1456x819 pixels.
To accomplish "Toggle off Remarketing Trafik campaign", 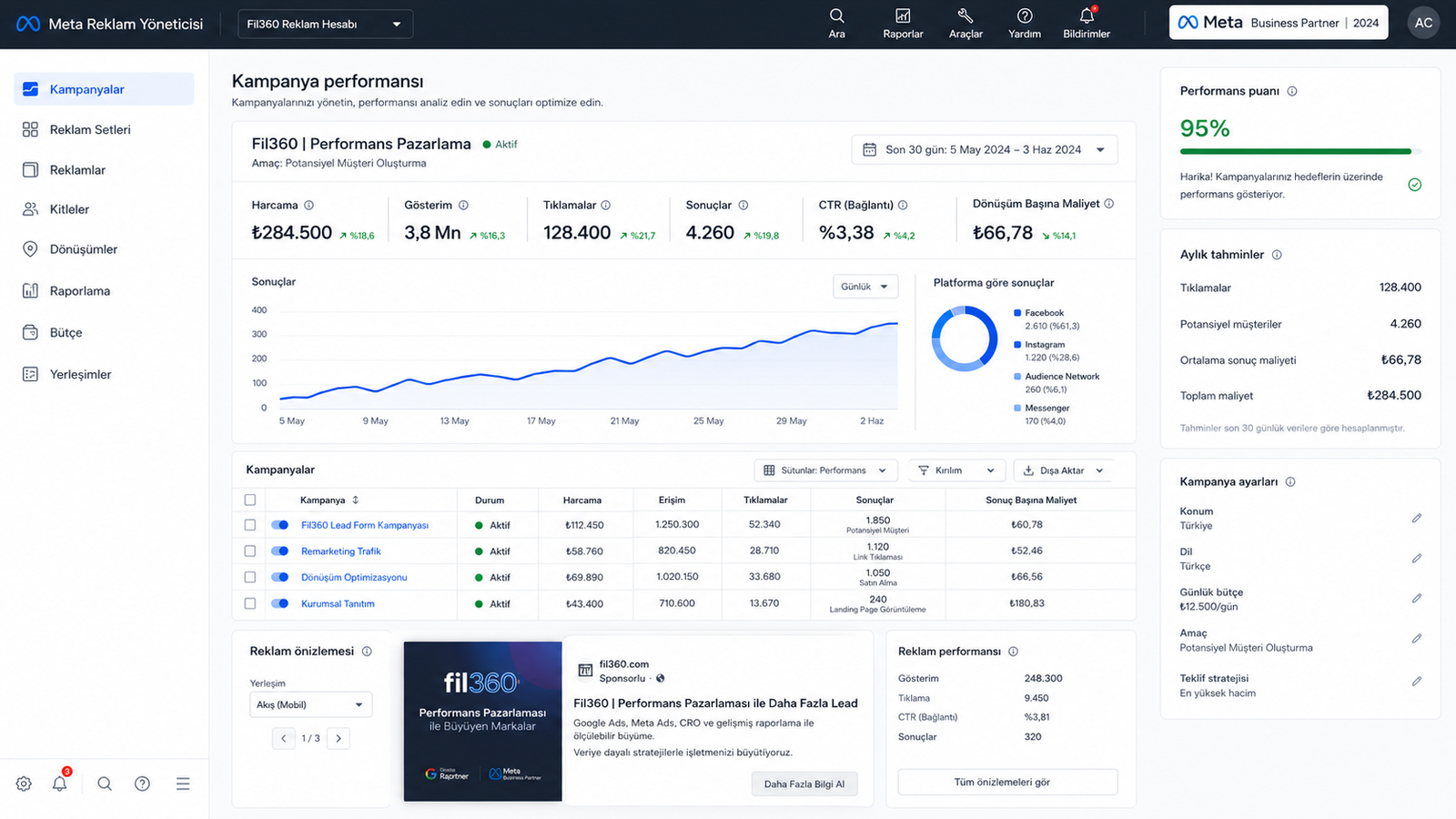I will tap(280, 551).
